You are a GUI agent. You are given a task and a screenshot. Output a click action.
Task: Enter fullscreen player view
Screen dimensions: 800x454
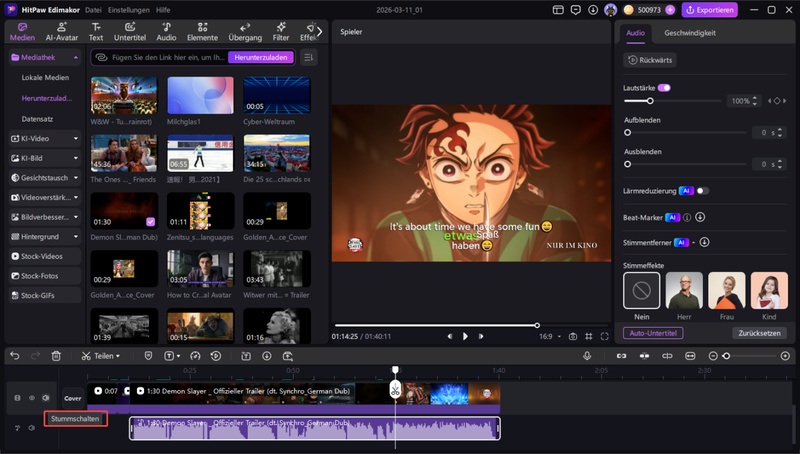point(605,337)
